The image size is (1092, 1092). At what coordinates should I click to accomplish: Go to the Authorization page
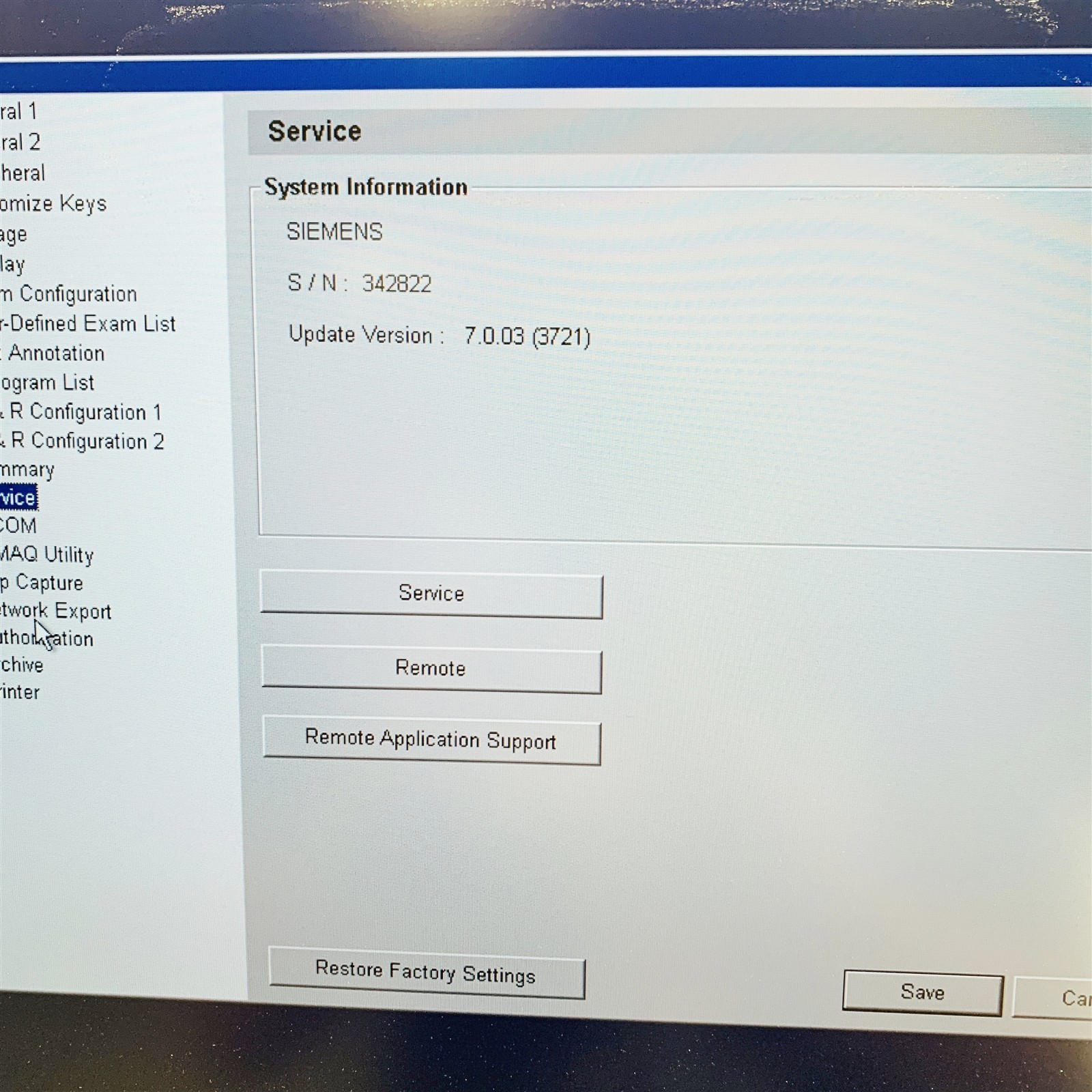click(x=46, y=639)
